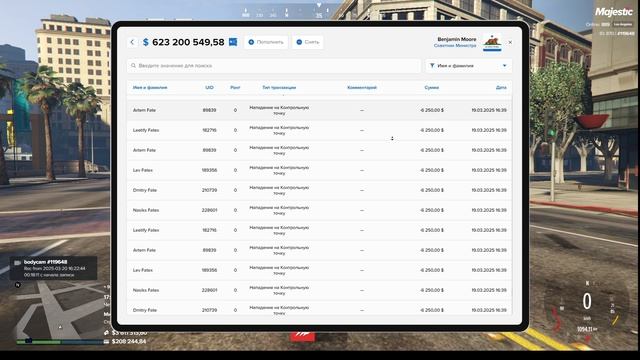The image size is (640, 360).
Task: Open the Имя и фамилия filter dropdown
Action: [469, 66]
